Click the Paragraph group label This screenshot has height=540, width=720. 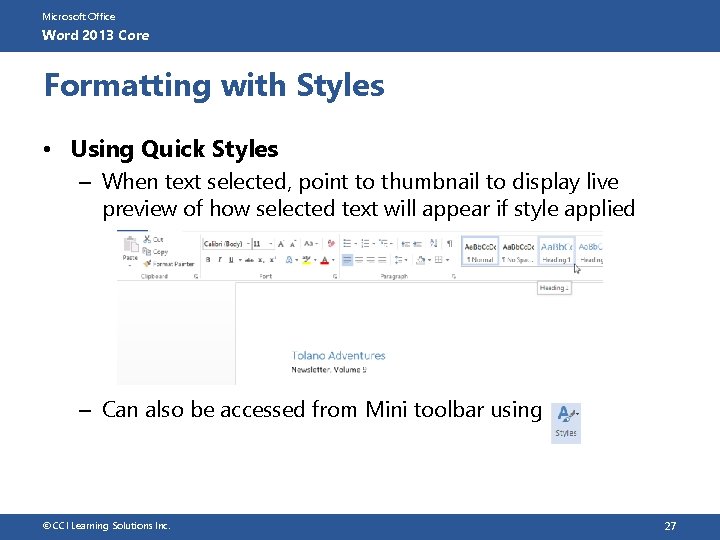[x=394, y=276]
